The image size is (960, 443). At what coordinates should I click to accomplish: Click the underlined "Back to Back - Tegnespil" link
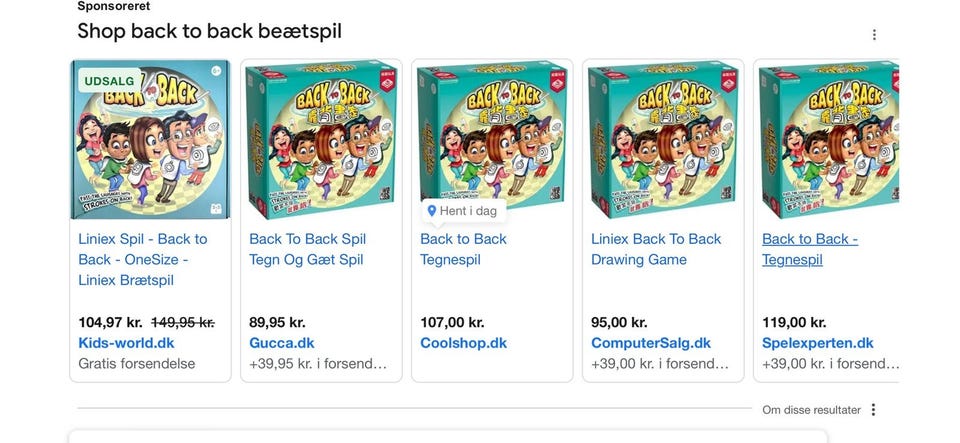(x=809, y=249)
